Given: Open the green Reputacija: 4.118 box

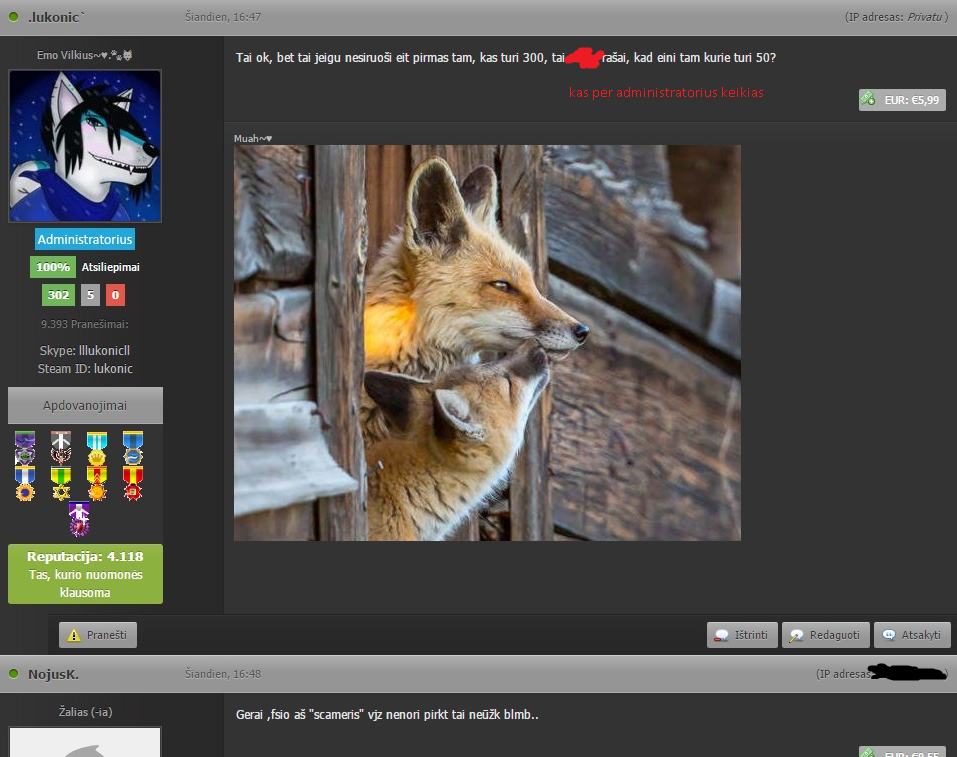Looking at the screenshot, I should tap(85, 574).
